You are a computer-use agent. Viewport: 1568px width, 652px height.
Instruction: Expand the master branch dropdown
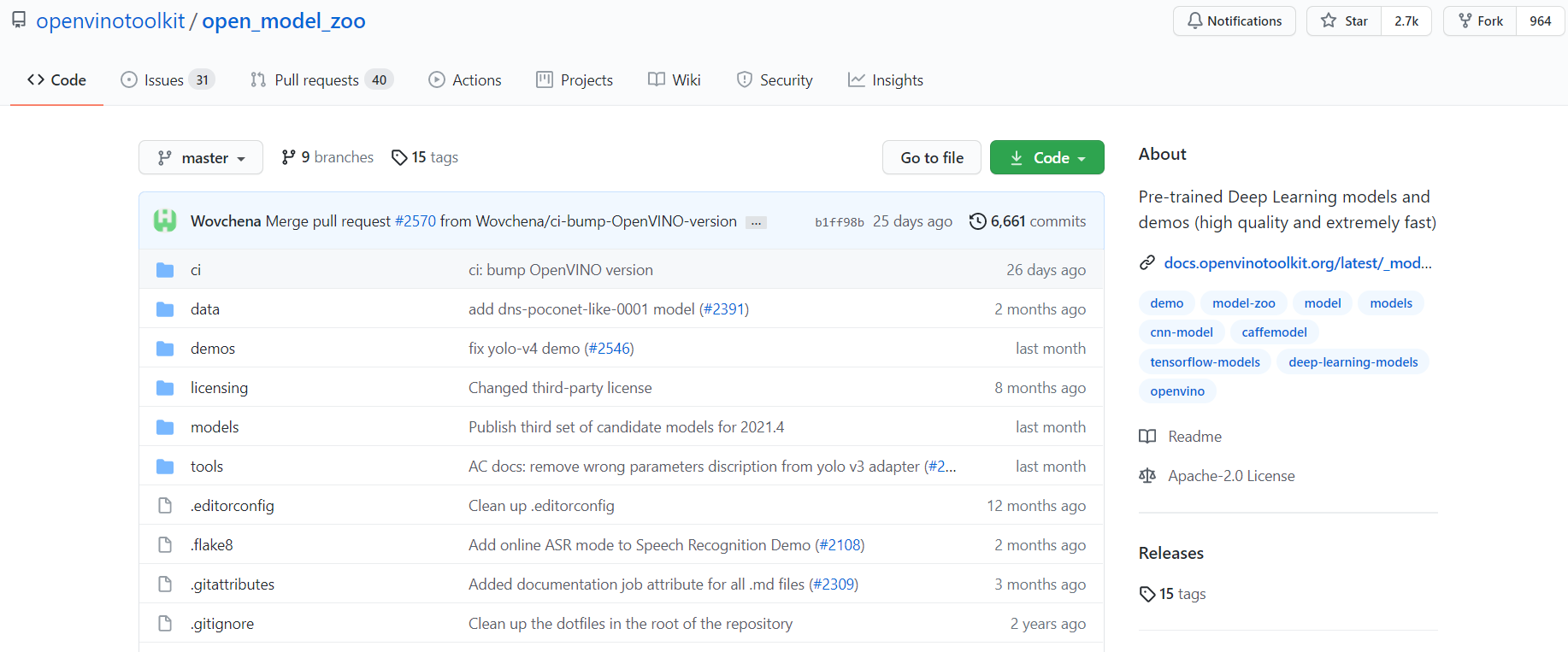[201, 158]
